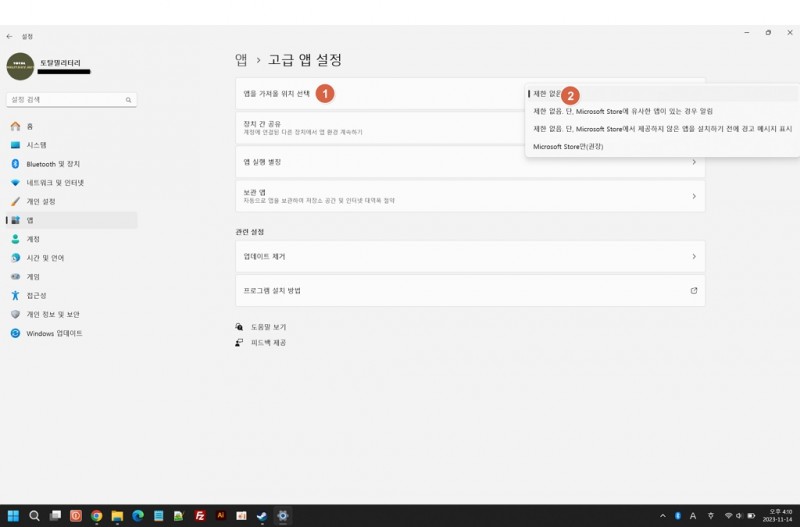Open the blue notepad app in the taskbar

click(x=159, y=516)
